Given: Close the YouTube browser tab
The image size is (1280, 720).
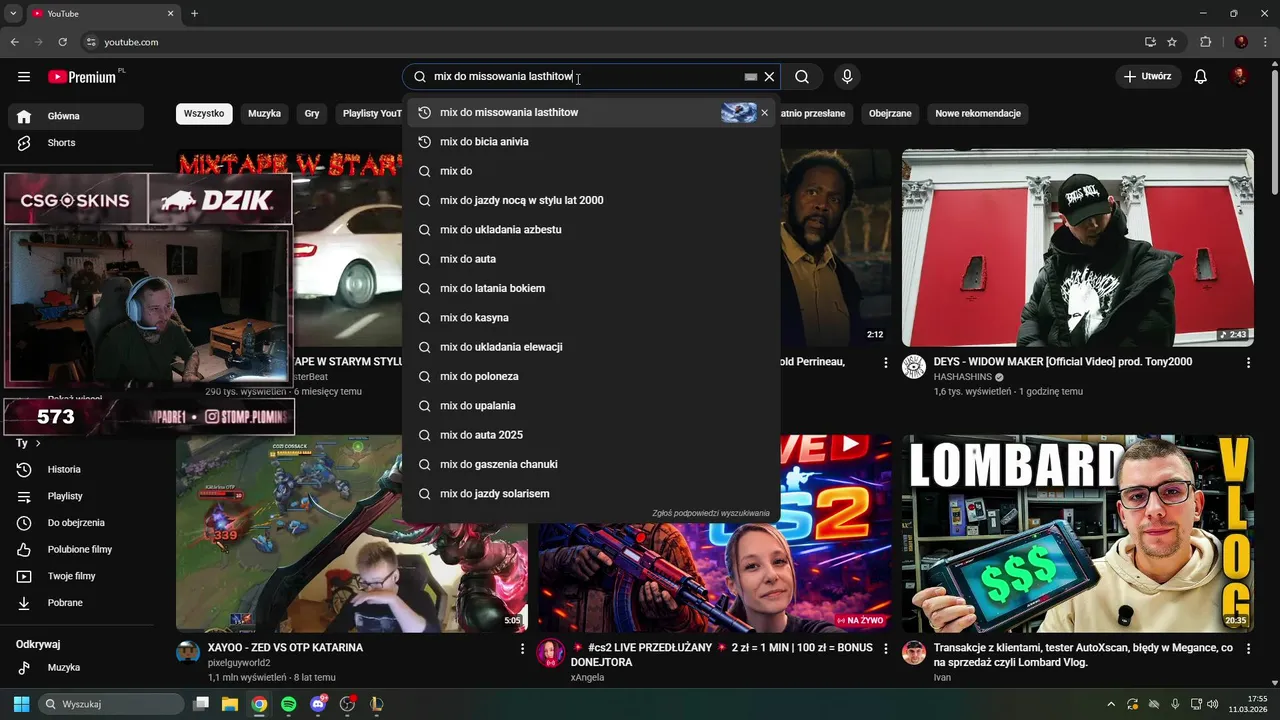Looking at the screenshot, I should click(170, 14).
